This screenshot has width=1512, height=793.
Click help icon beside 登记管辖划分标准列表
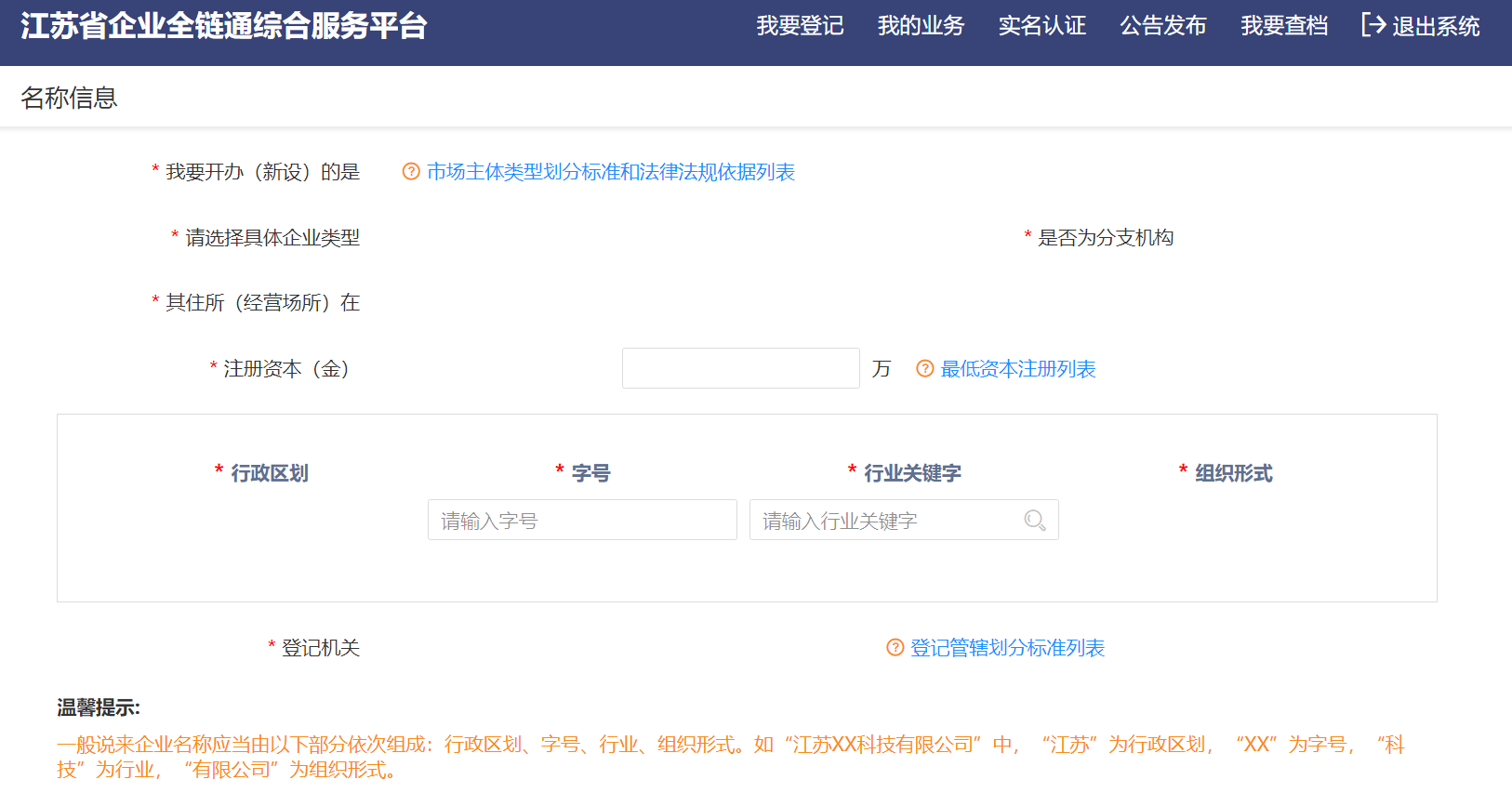(x=895, y=648)
